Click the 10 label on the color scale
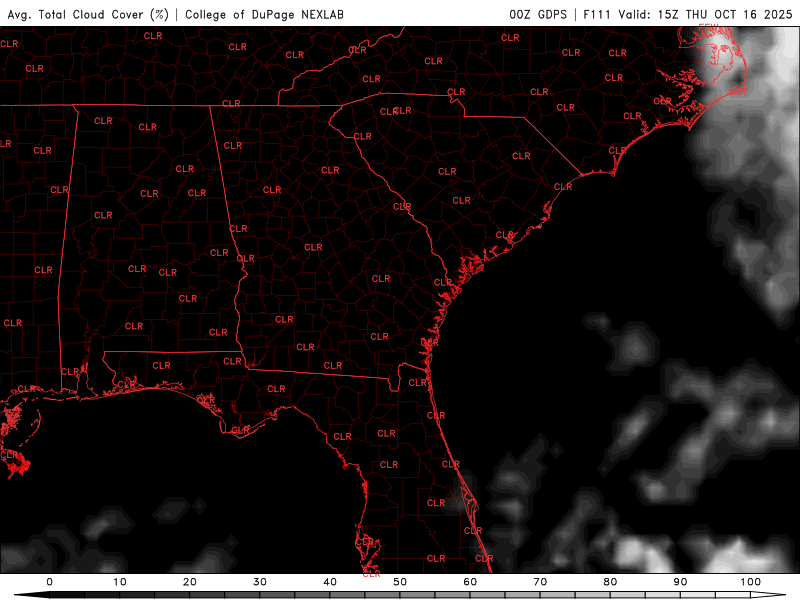800x600 pixels. [119, 582]
